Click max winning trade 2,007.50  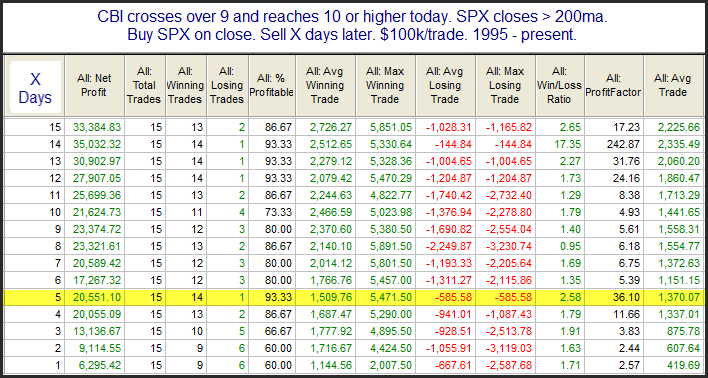391,366
